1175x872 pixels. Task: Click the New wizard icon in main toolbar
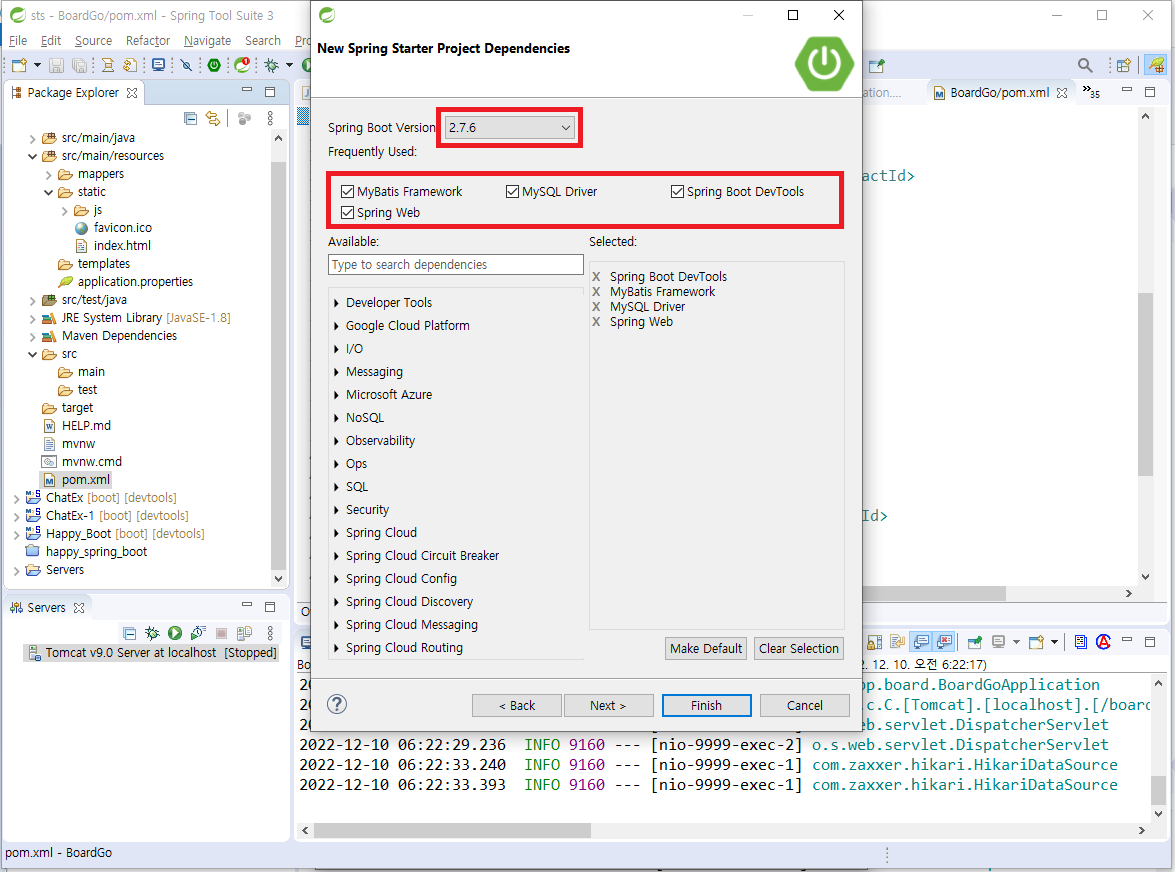[19, 65]
